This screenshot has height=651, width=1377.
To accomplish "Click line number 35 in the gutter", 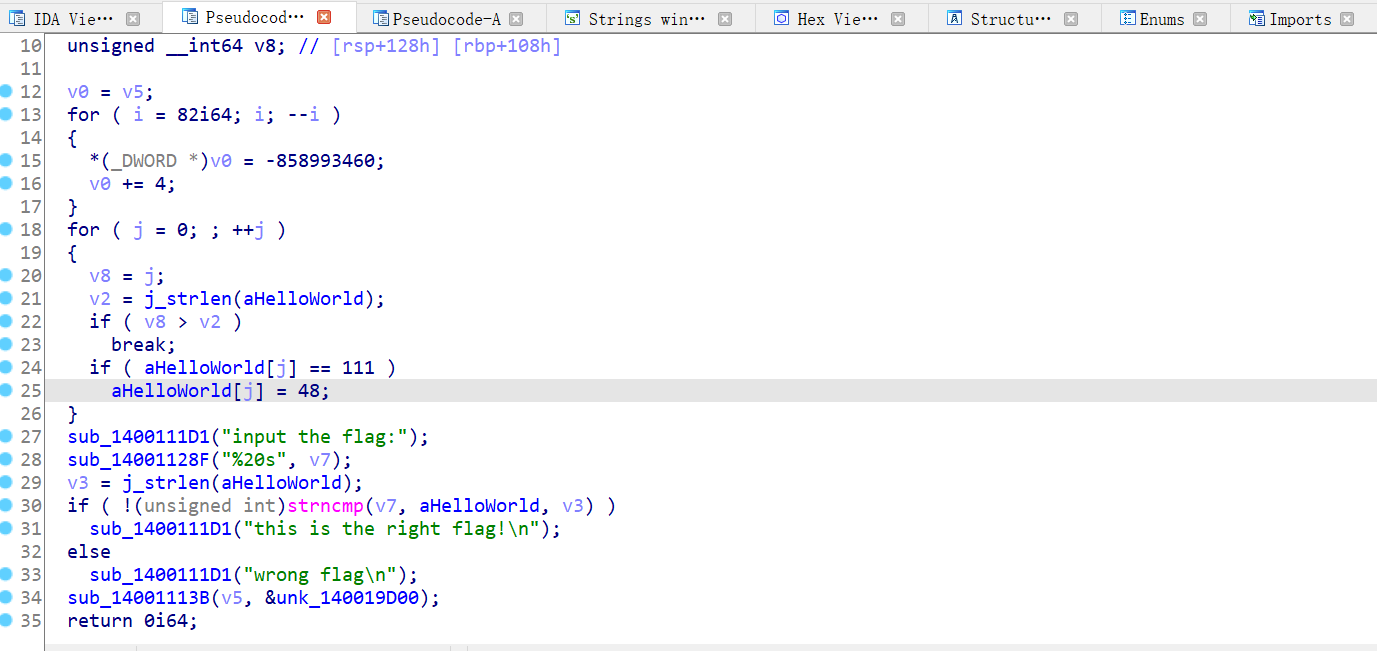I will pos(30,620).
